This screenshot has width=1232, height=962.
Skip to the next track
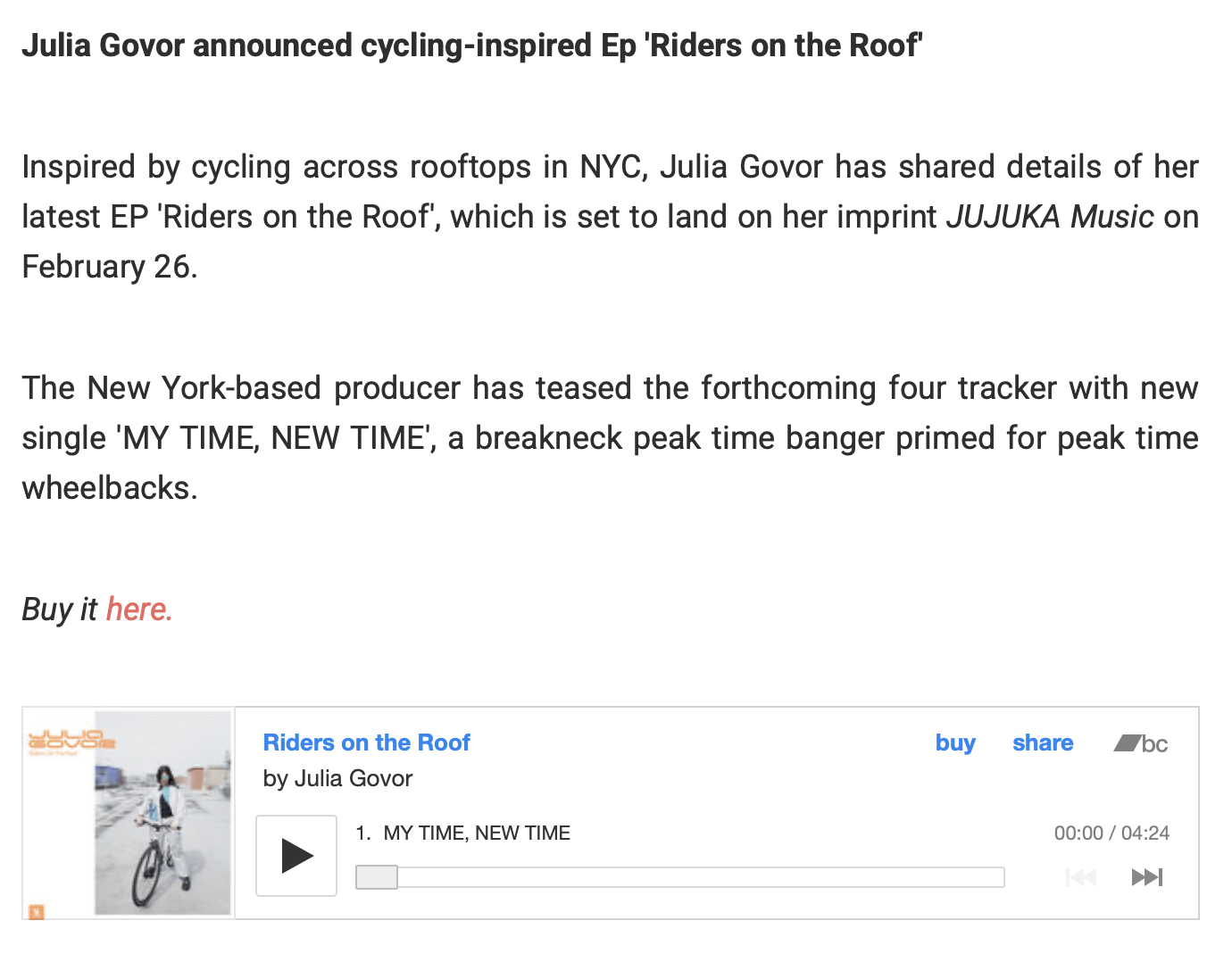click(1147, 877)
